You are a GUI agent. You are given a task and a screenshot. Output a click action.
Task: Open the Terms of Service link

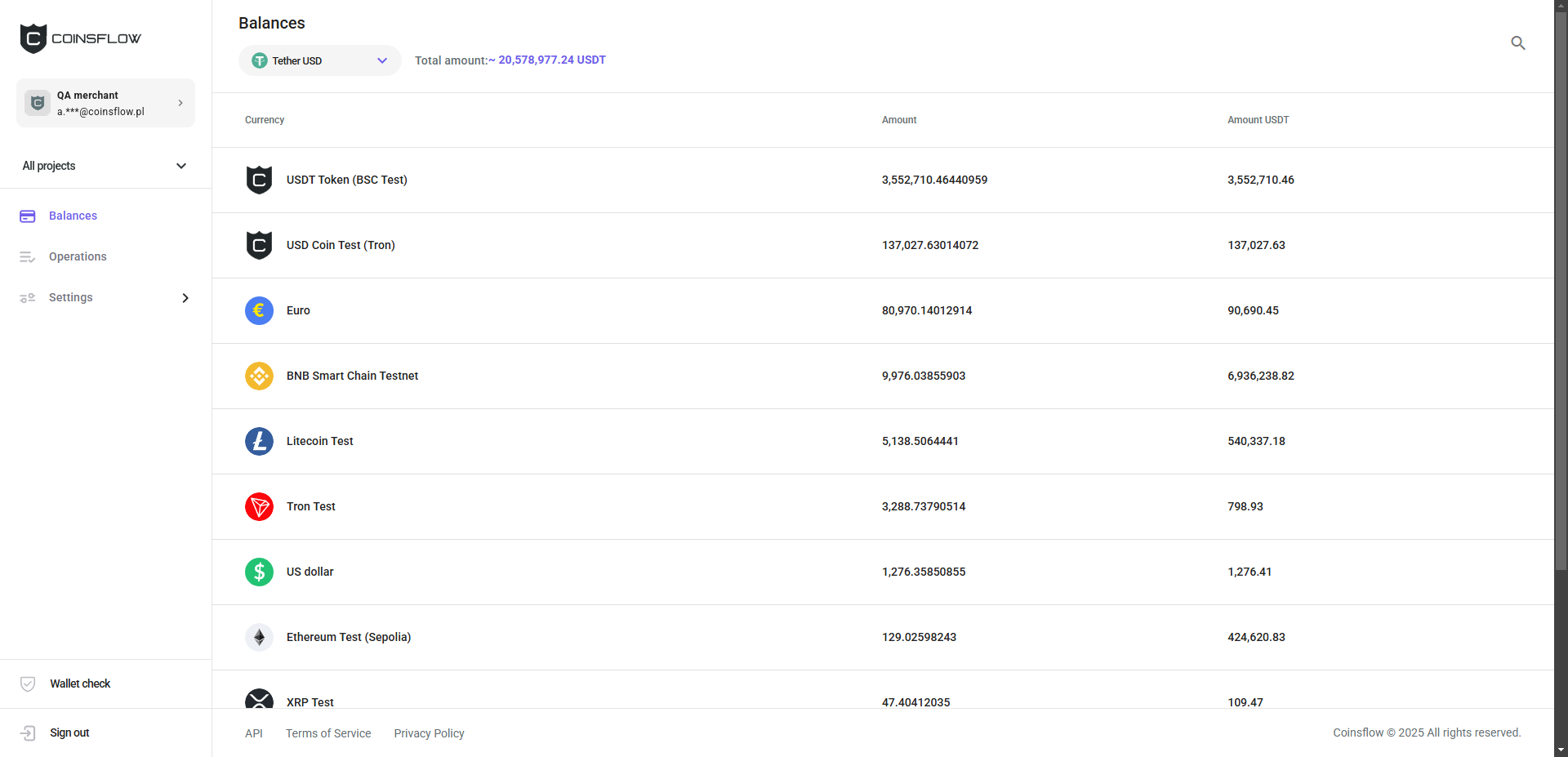tap(328, 733)
